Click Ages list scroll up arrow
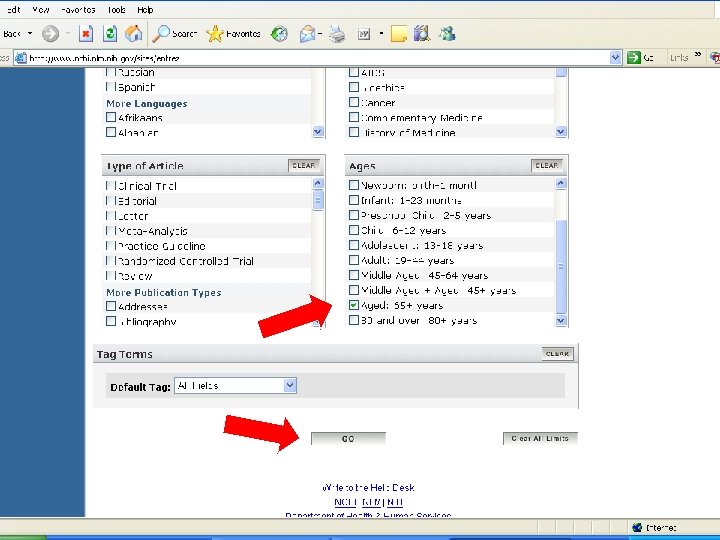The image size is (720, 540). click(x=561, y=184)
